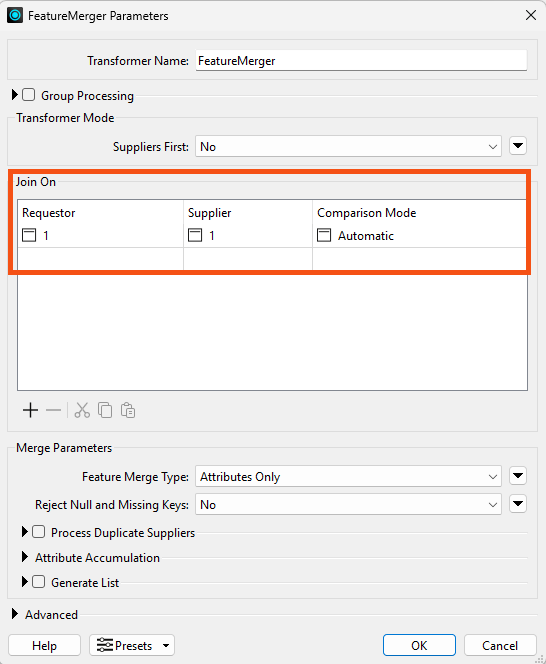Screen dimensions: 546x664
Task: Enable Process Duplicate Suppliers checkbox
Action: pos(39,531)
